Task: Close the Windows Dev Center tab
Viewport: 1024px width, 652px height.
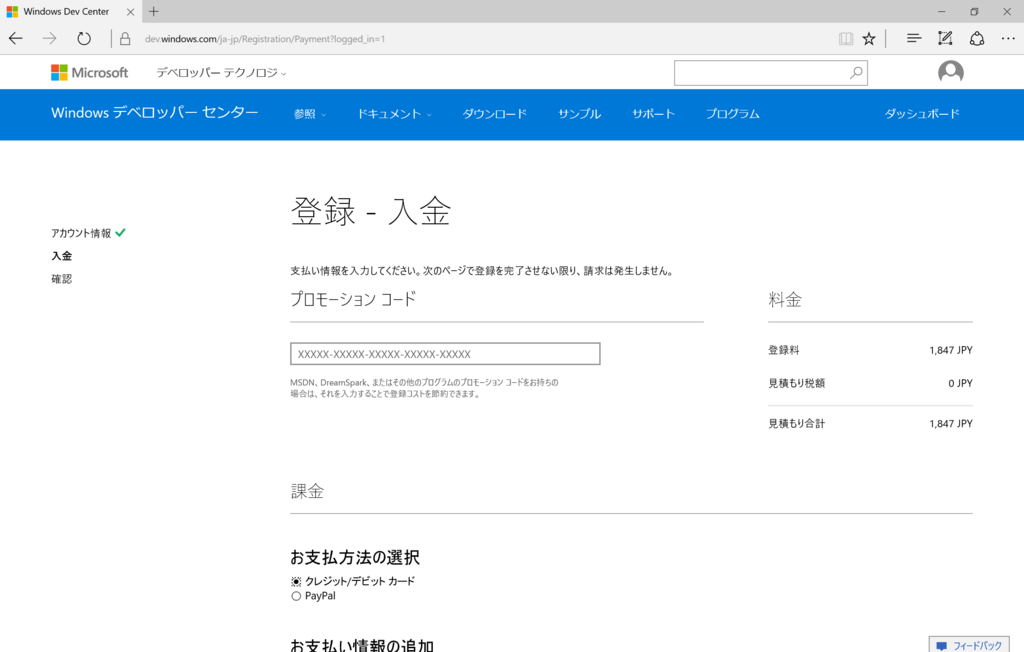Action: click(131, 12)
